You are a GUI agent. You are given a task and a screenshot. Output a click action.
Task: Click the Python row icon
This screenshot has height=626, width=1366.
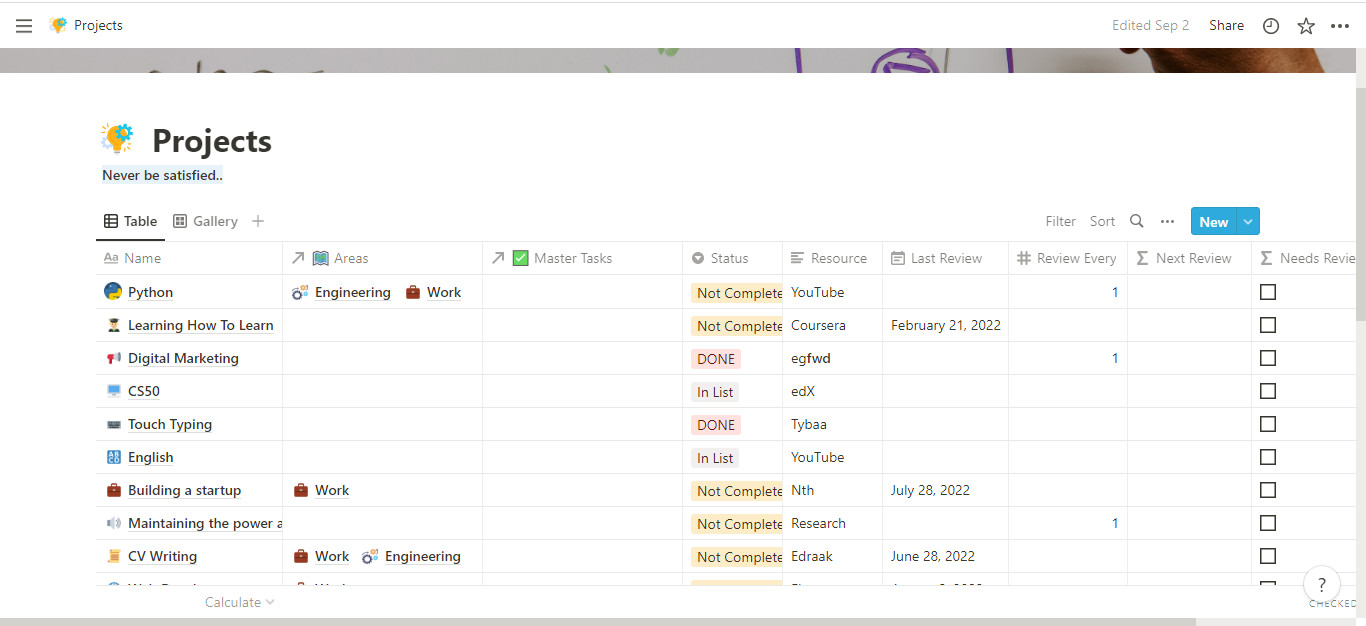(x=113, y=292)
